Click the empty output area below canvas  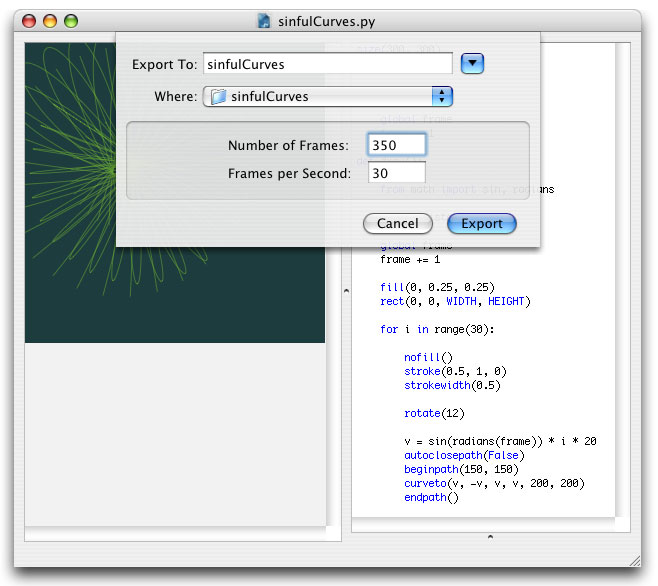point(175,434)
